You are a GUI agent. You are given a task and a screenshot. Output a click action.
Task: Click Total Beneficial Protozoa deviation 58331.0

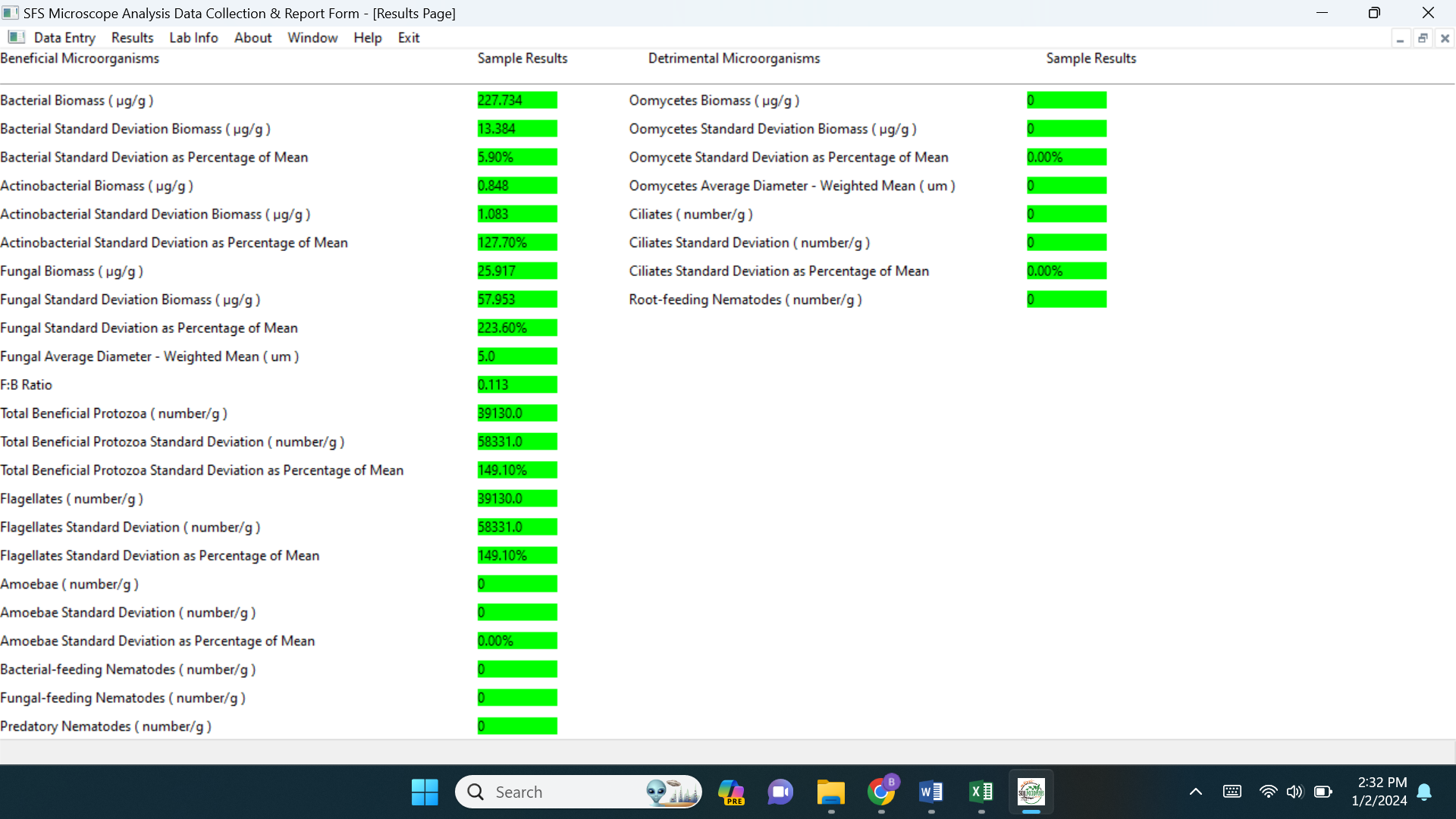pyautogui.click(x=517, y=441)
